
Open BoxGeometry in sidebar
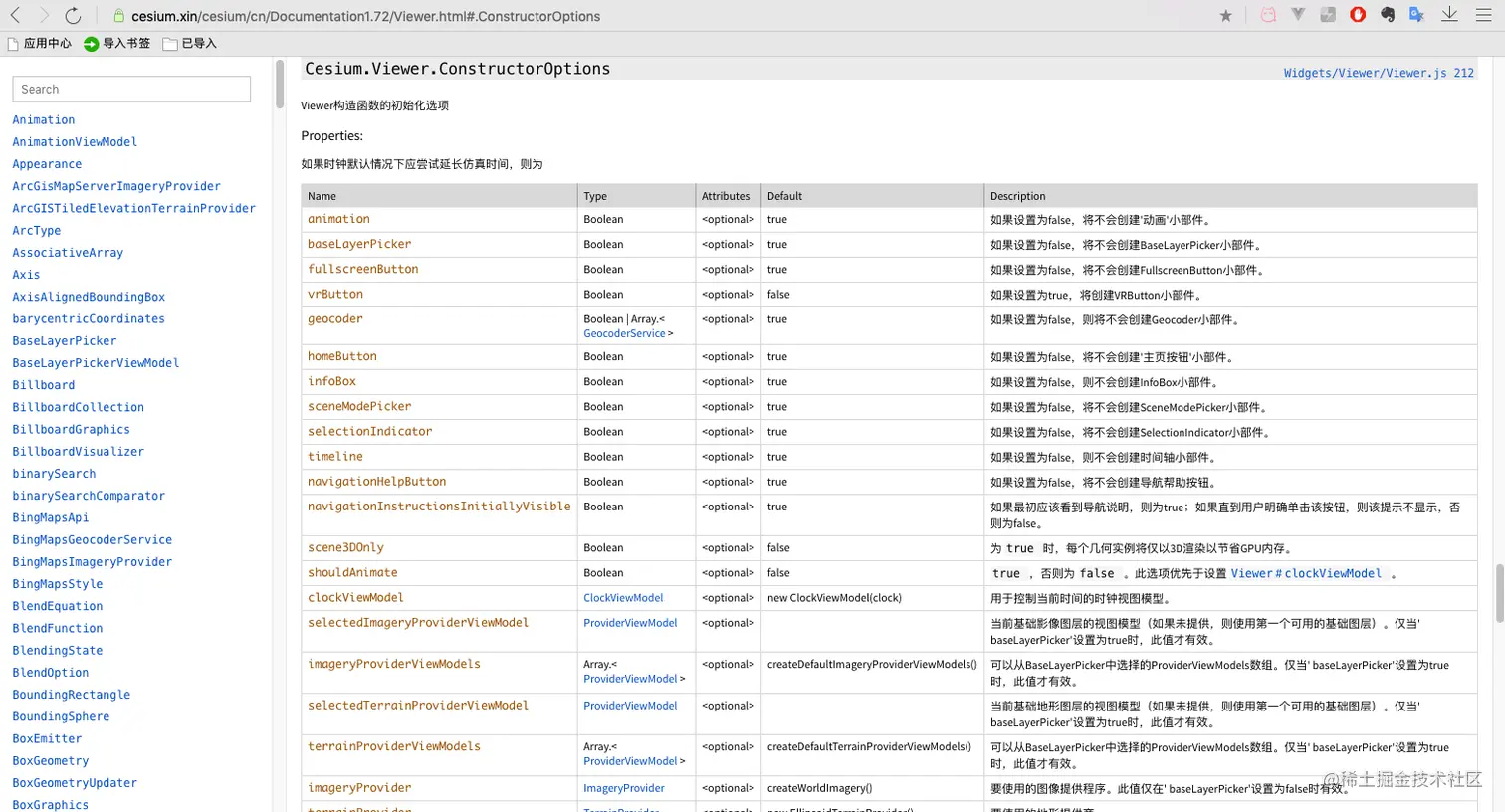(51, 760)
